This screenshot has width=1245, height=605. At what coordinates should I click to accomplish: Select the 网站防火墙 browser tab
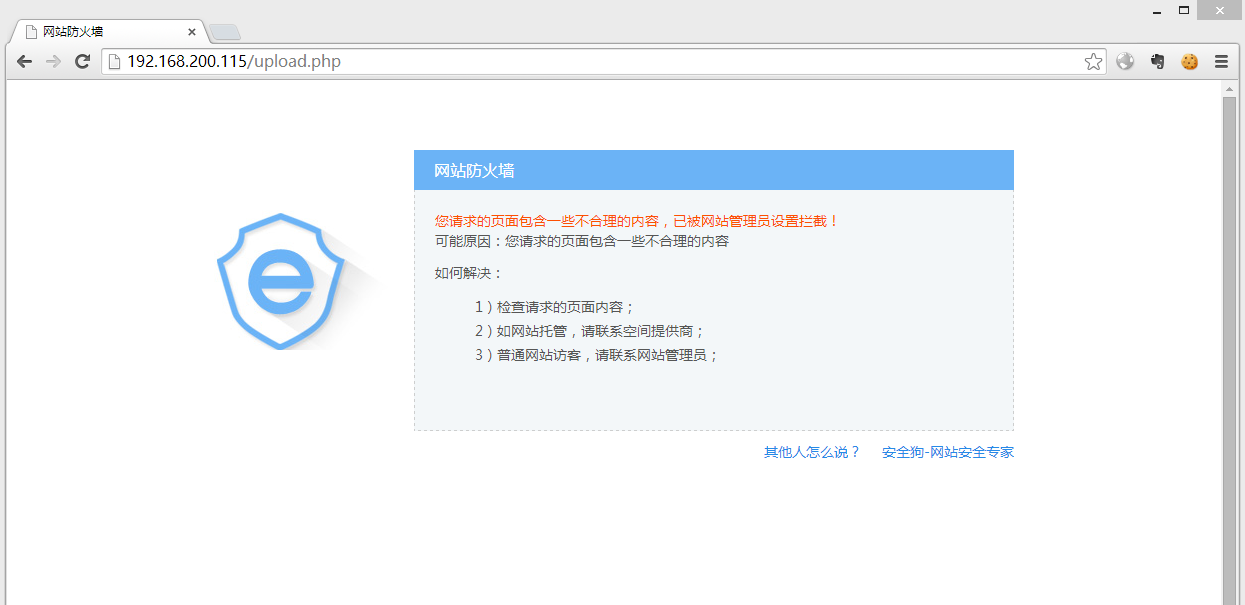coord(107,32)
